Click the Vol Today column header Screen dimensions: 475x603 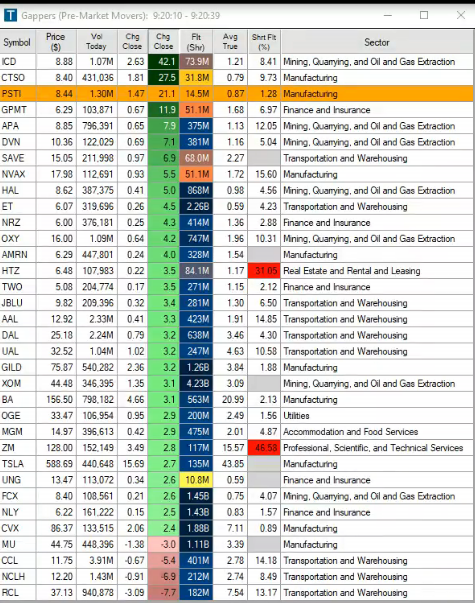coord(97,42)
